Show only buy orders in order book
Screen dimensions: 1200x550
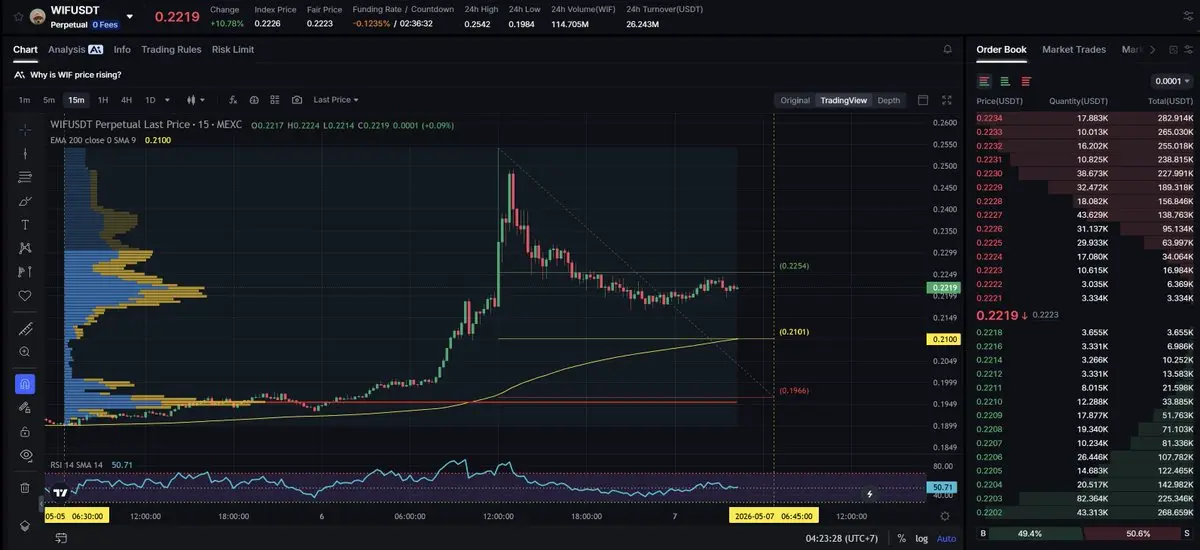[x=1005, y=81]
